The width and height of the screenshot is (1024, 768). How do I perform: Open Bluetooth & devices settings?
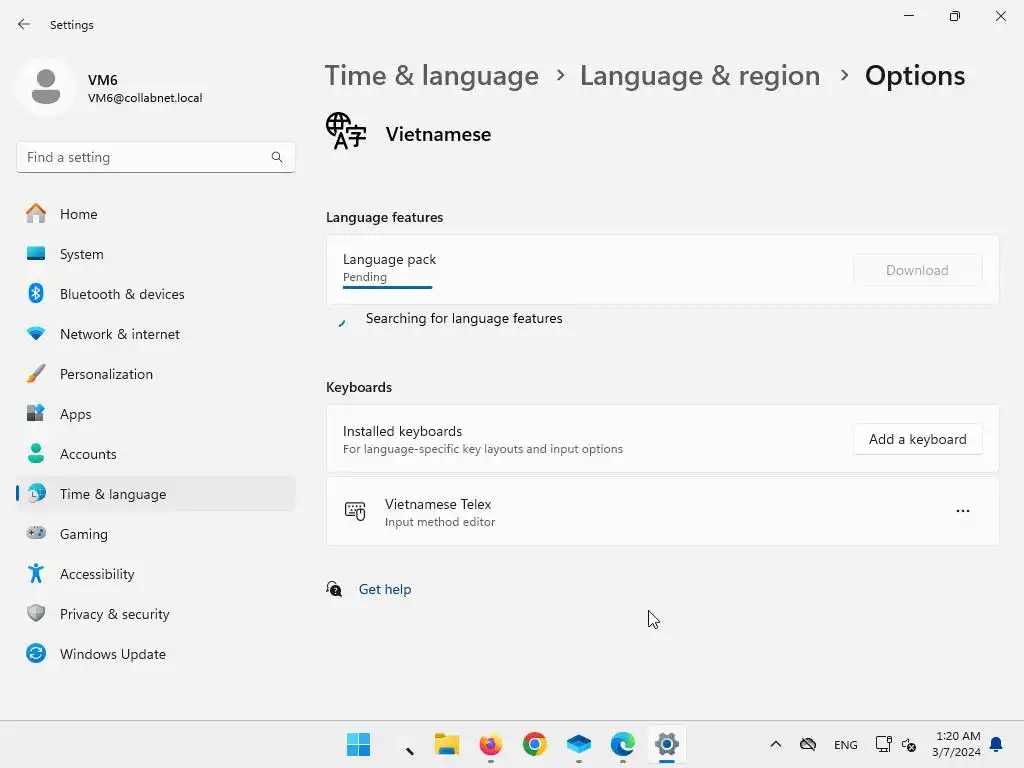121,294
